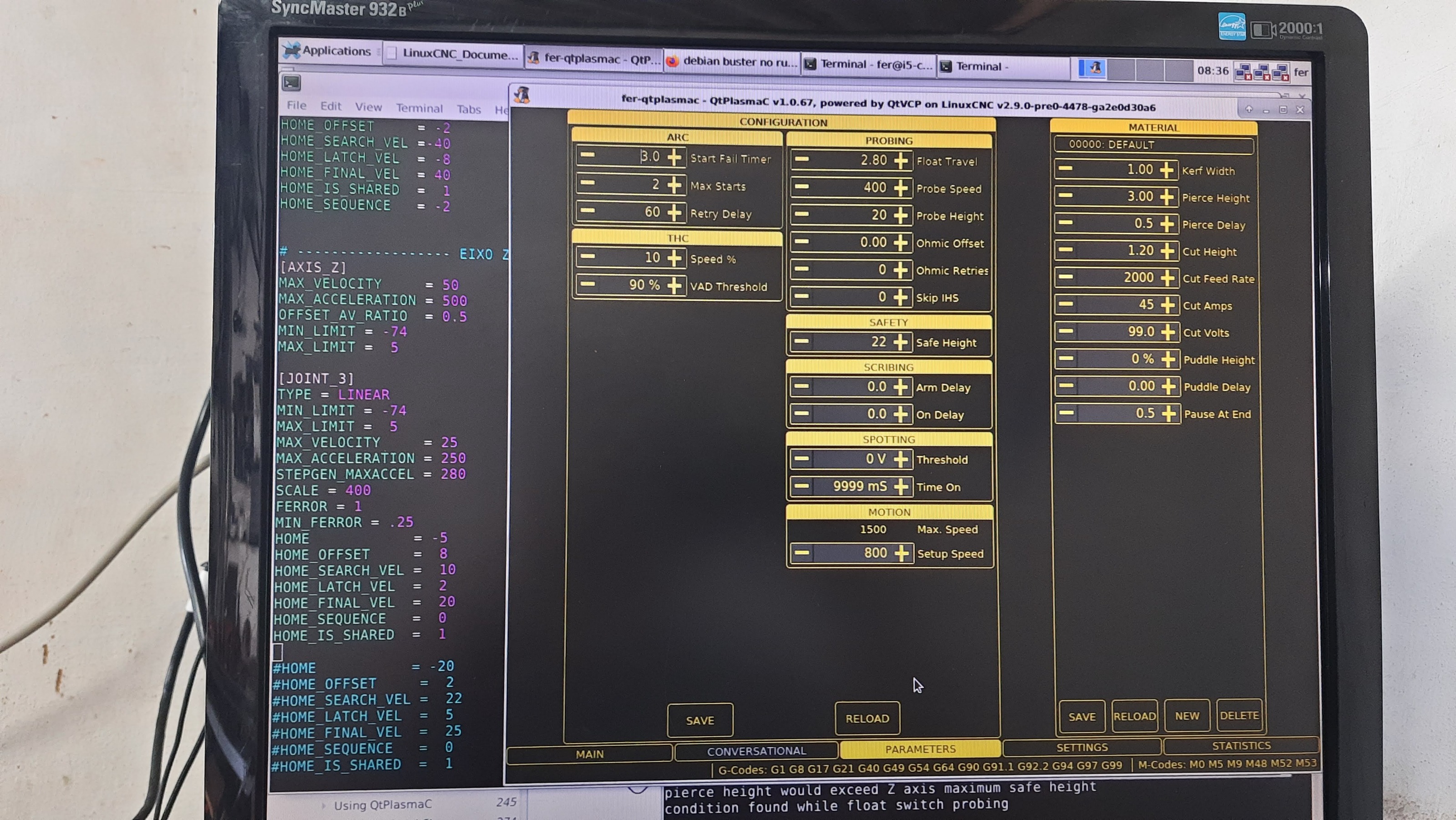Switch to Terminal - fer@i5 taskbar window
Image resolution: width=1456 pixels, height=820 pixels.
(869, 65)
